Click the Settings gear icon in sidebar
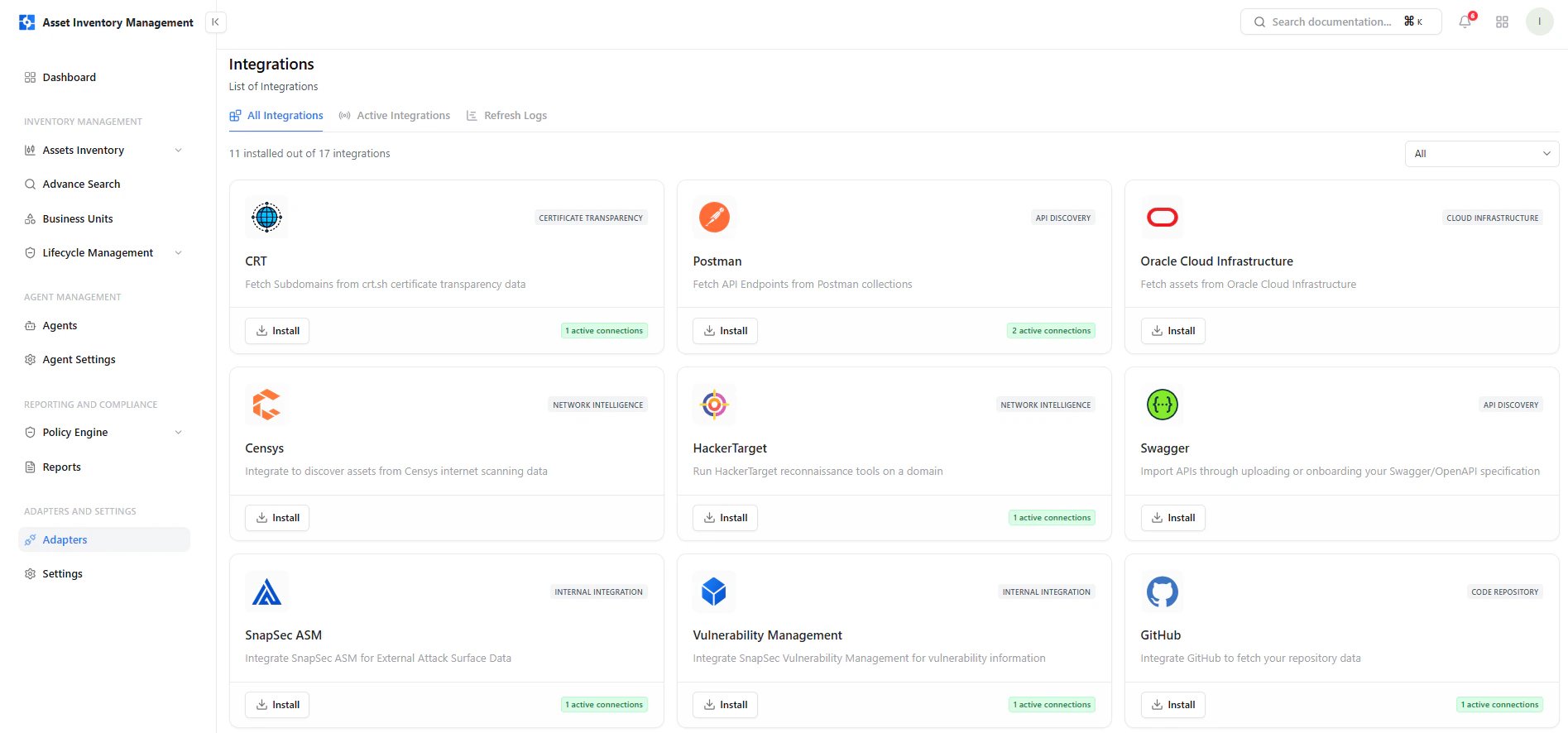The image size is (1568, 733). [31, 573]
